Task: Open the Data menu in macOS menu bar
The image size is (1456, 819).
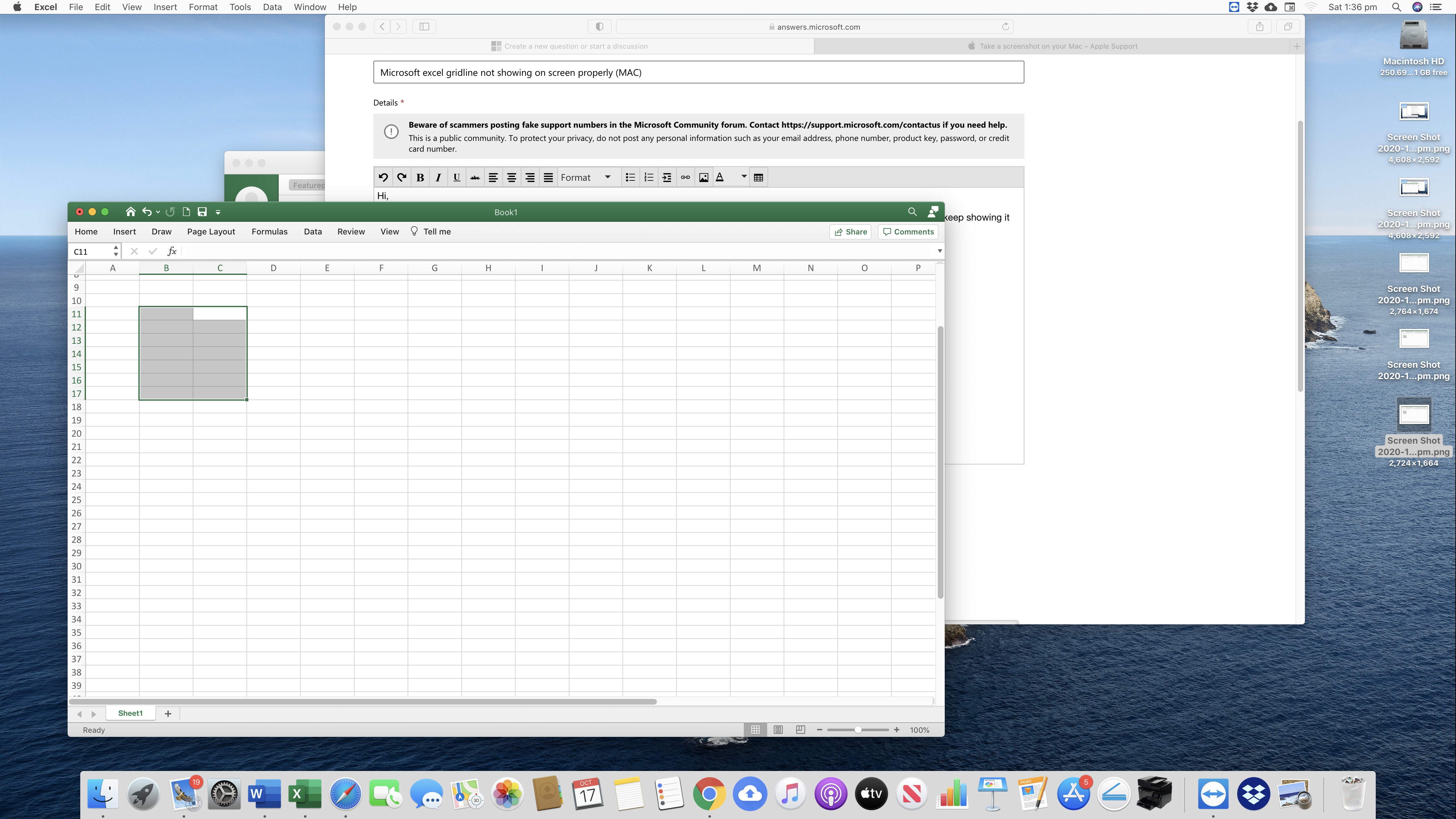Action: [x=272, y=7]
